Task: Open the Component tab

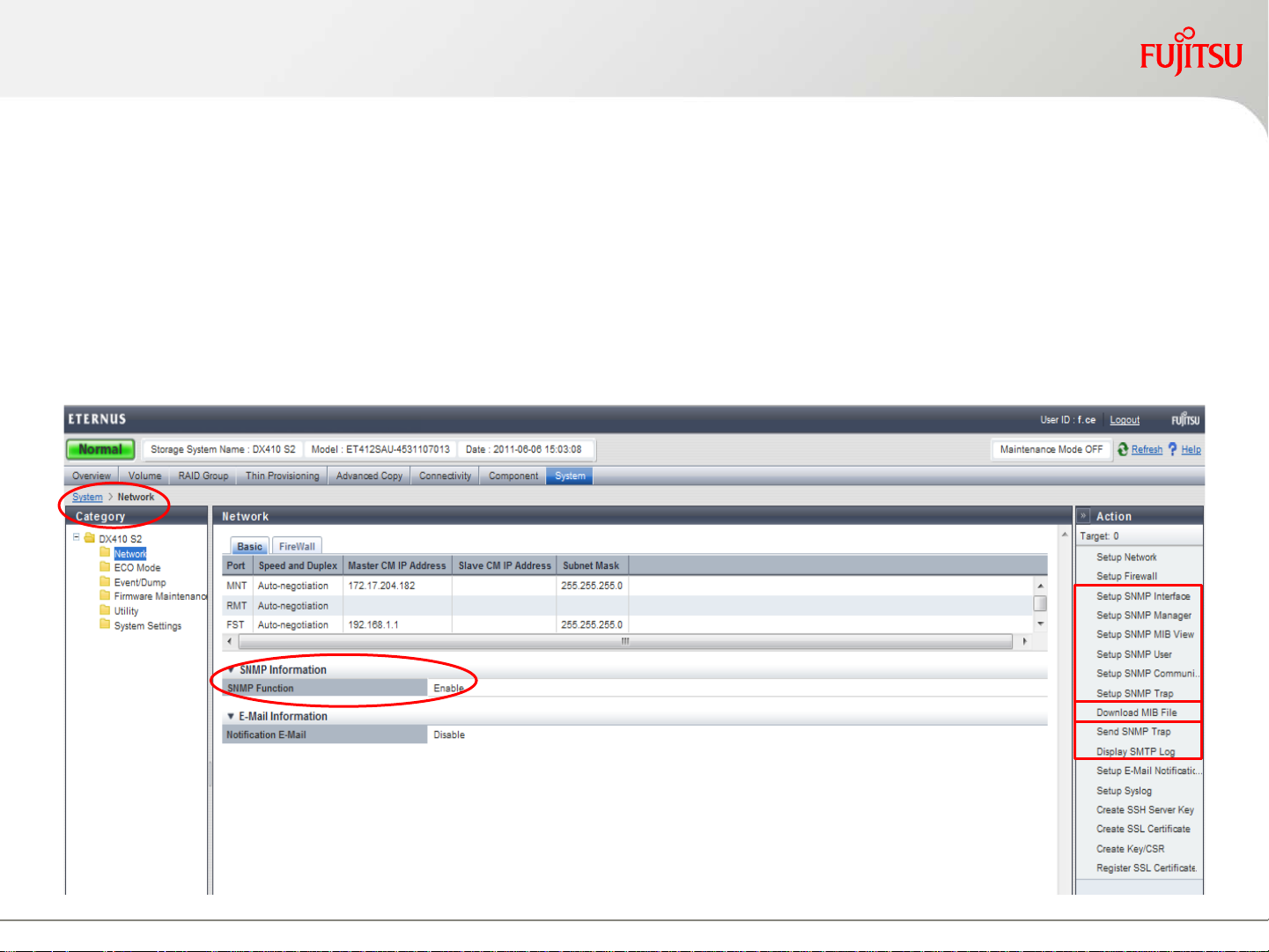Action: point(513,476)
